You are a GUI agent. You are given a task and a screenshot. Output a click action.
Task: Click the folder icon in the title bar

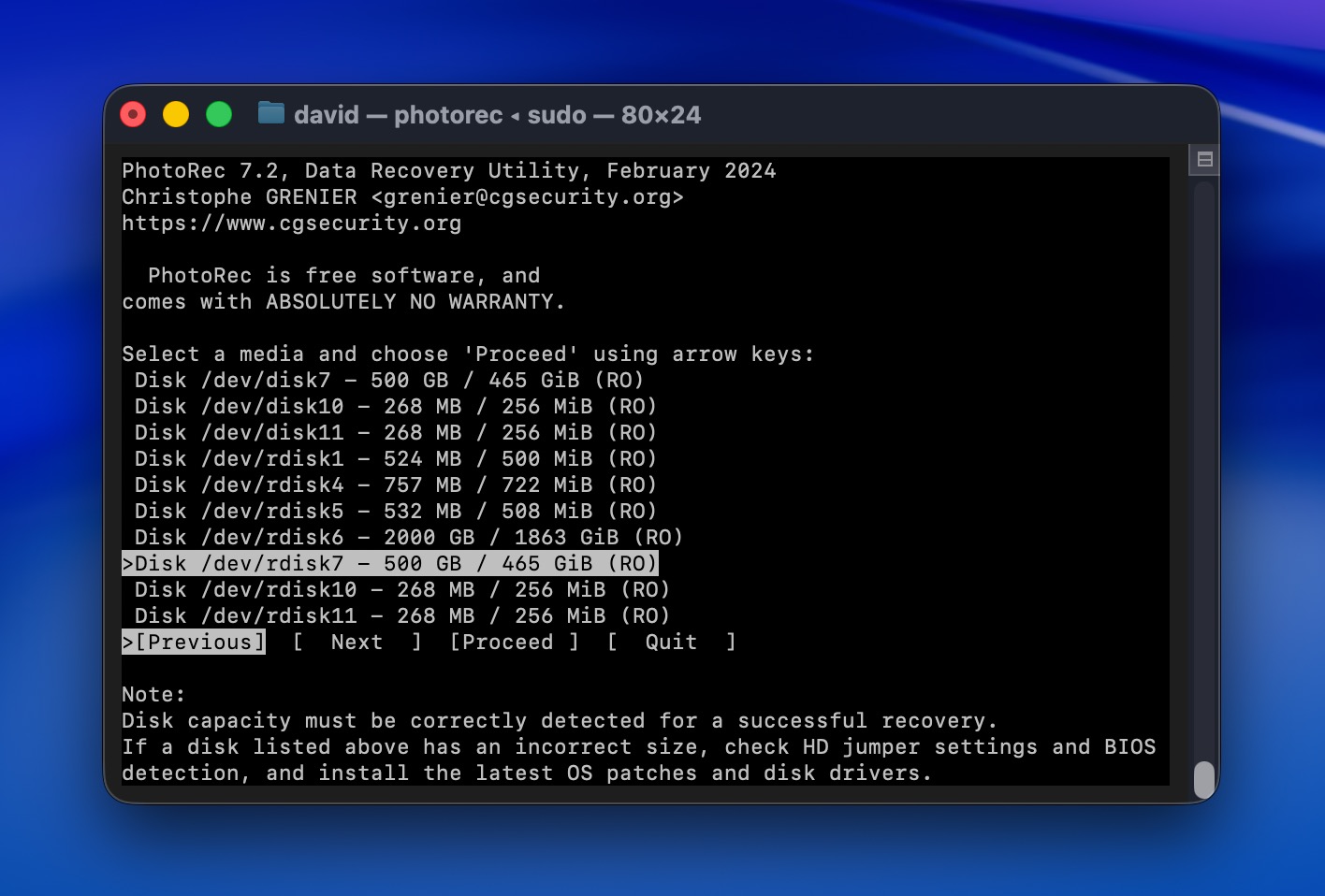(x=270, y=114)
